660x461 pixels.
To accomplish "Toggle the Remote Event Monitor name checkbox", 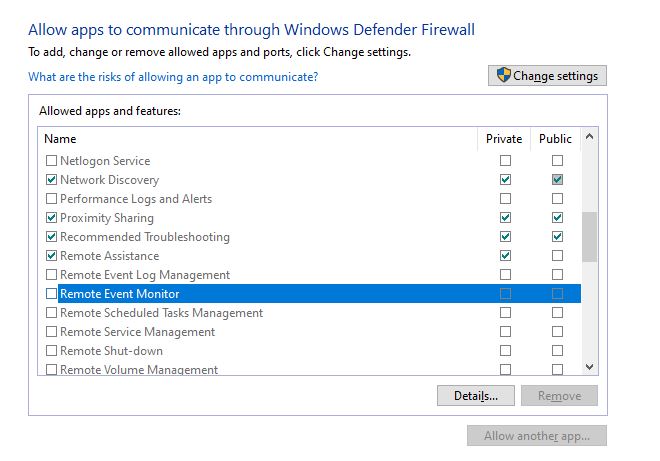I will pyautogui.click(x=51, y=293).
